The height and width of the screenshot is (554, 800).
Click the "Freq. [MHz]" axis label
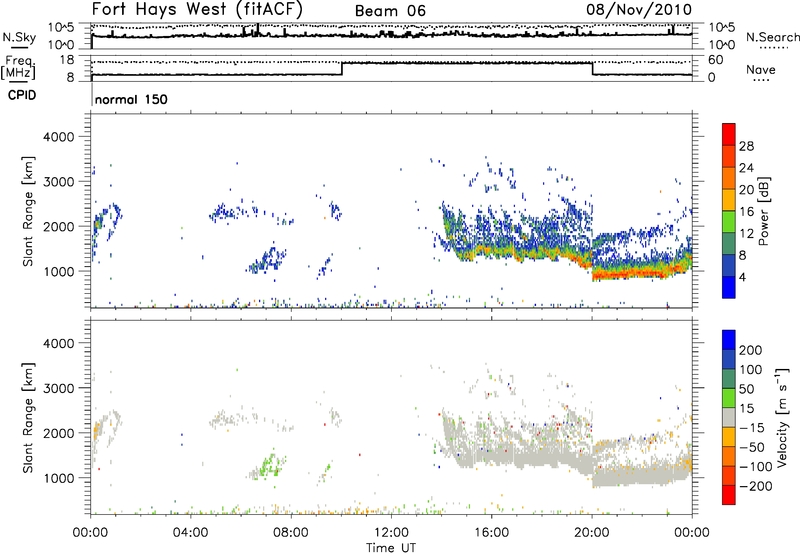click(x=19, y=67)
